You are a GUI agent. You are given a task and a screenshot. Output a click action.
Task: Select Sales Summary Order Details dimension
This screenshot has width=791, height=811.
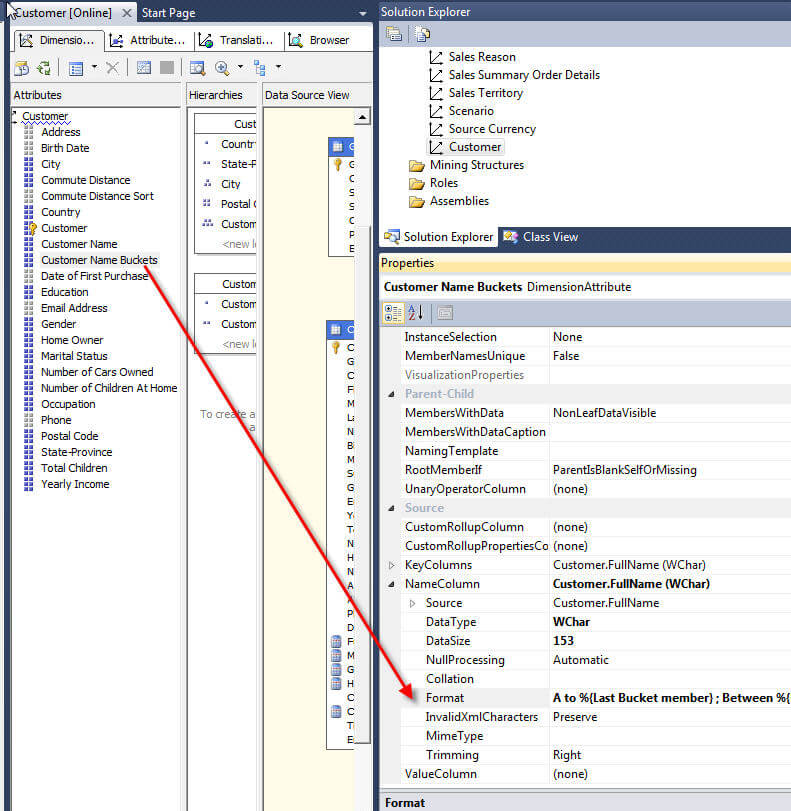(x=524, y=75)
